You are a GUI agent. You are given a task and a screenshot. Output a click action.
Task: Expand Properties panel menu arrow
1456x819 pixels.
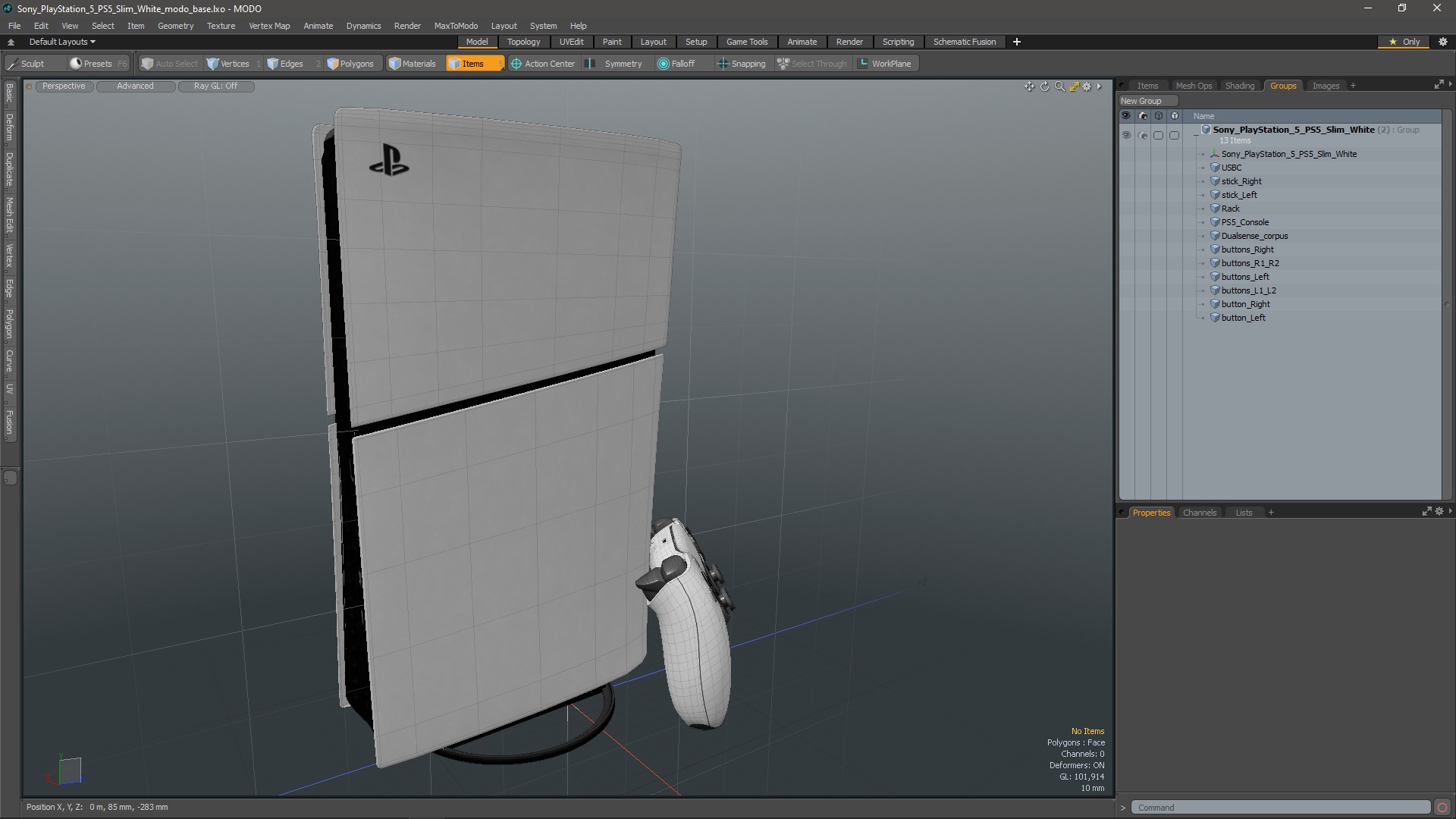(1450, 512)
